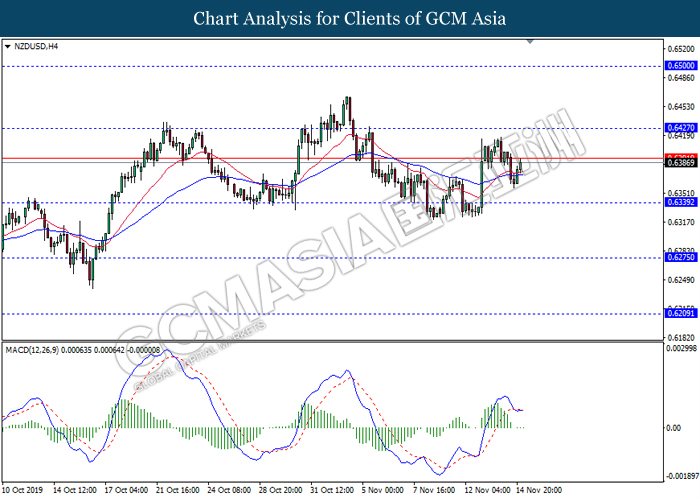The height and width of the screenshot is (500, 700).
Task: Select the 0.65000 resistance price tag
Action: [x=680, y=66]
